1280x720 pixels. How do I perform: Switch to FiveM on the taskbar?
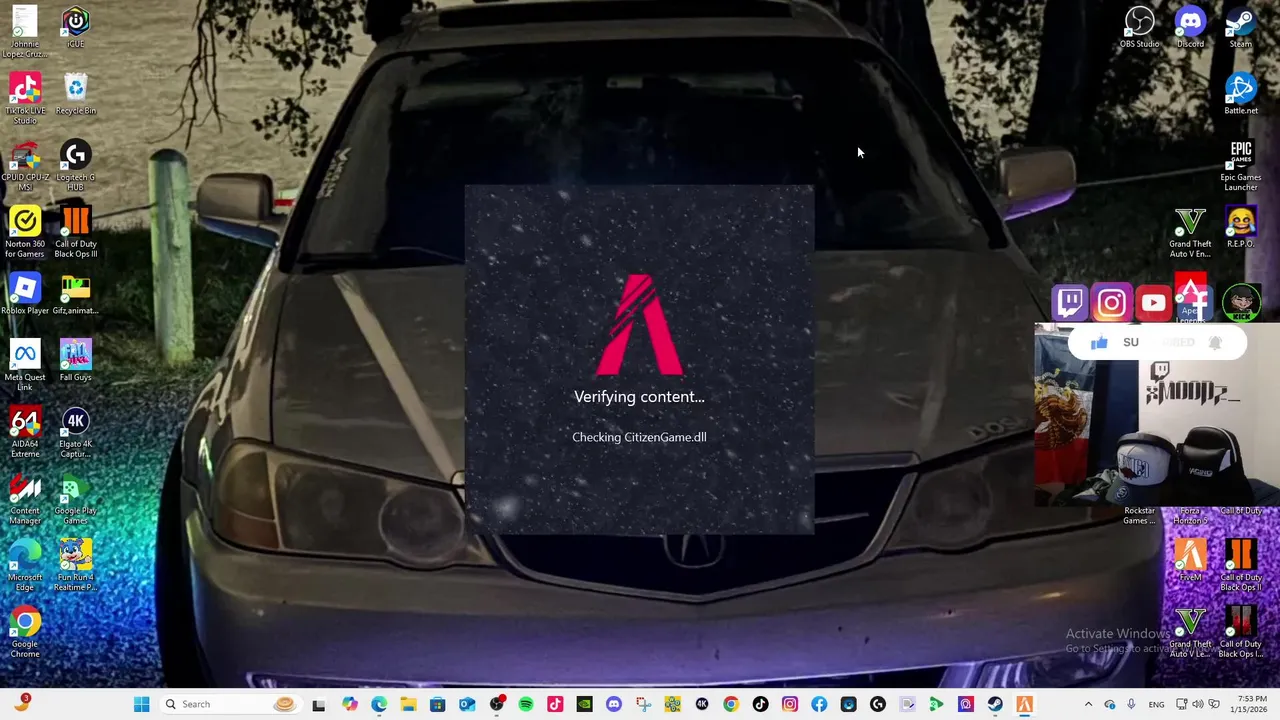[x=1025, y=704]
